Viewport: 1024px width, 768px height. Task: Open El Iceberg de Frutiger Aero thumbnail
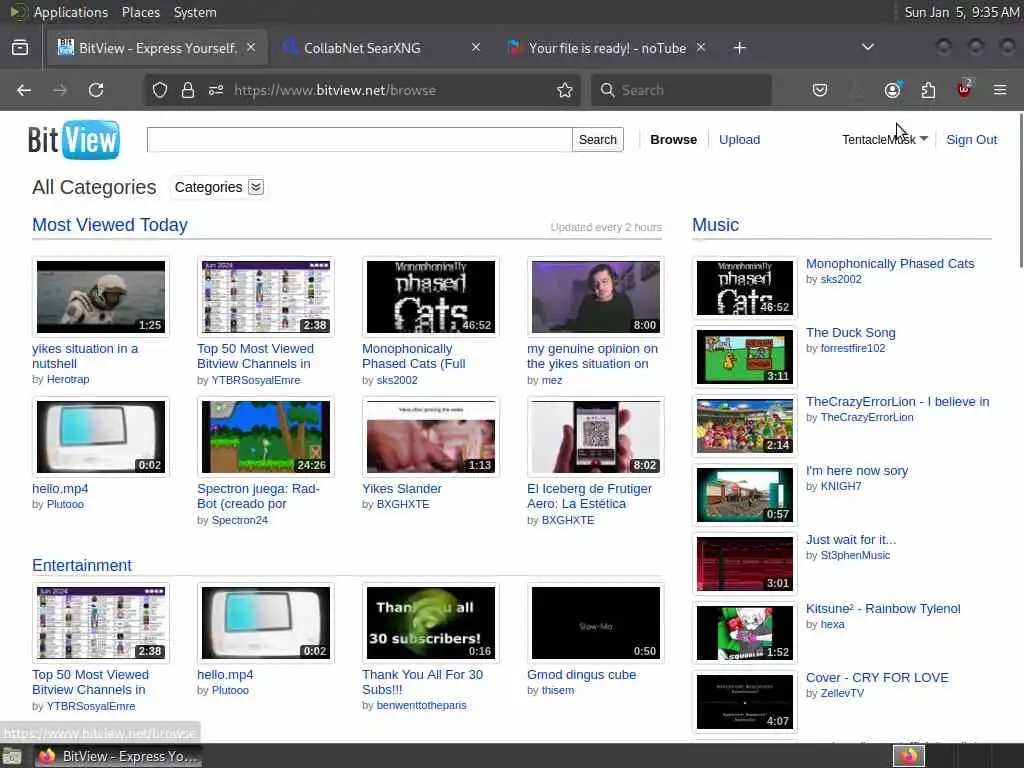(x=596, y=437)
